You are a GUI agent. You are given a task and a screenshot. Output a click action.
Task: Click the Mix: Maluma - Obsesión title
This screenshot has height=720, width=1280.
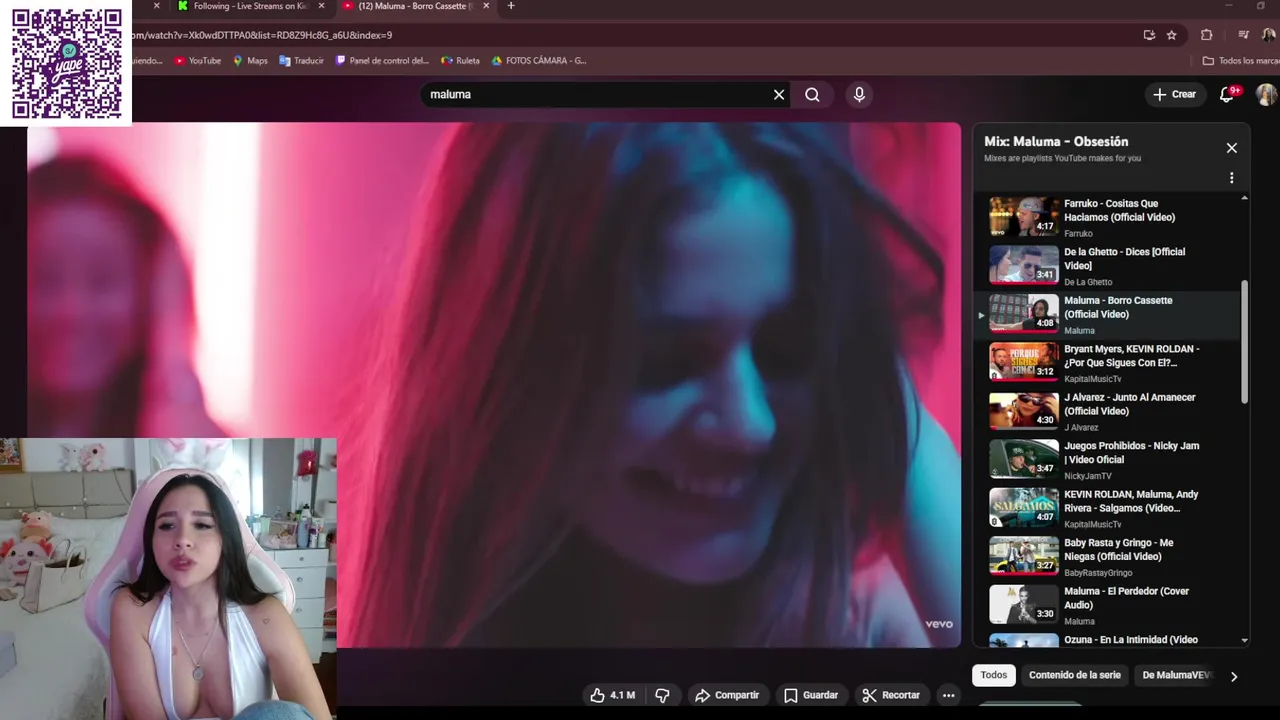click(x=1056, y=142)
